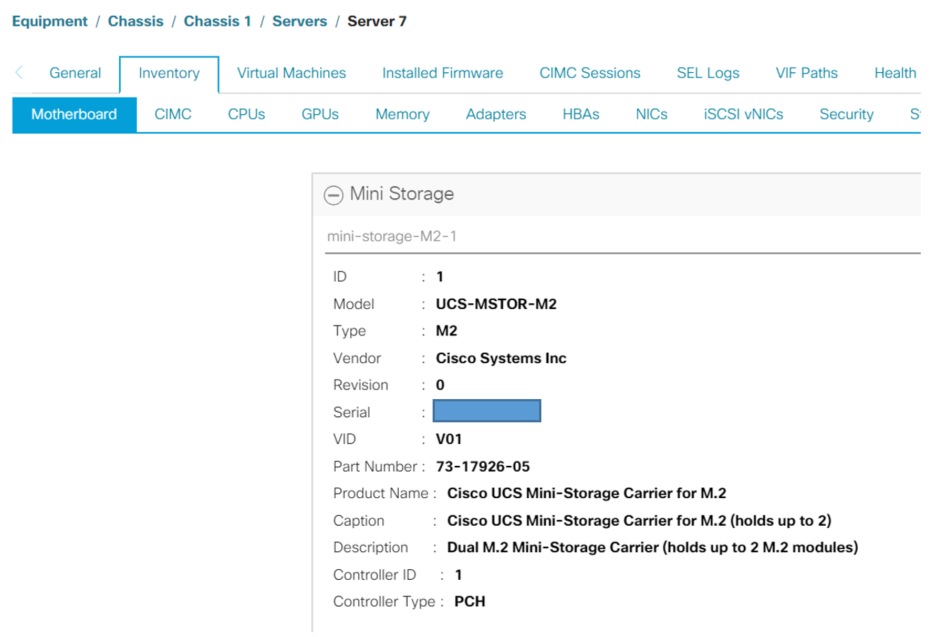The height and width of the screenshot is (637, 934).
Task: Open Chassis 1 from the breadcrumb trail
Action: 217,20
